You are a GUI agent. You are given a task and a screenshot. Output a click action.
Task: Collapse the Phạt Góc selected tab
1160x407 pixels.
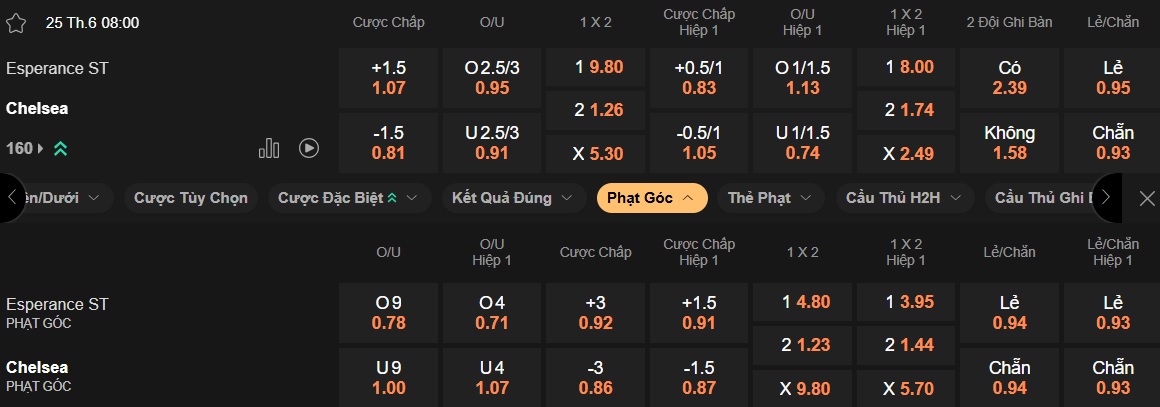pyautogui.click(x=652, y=198)
